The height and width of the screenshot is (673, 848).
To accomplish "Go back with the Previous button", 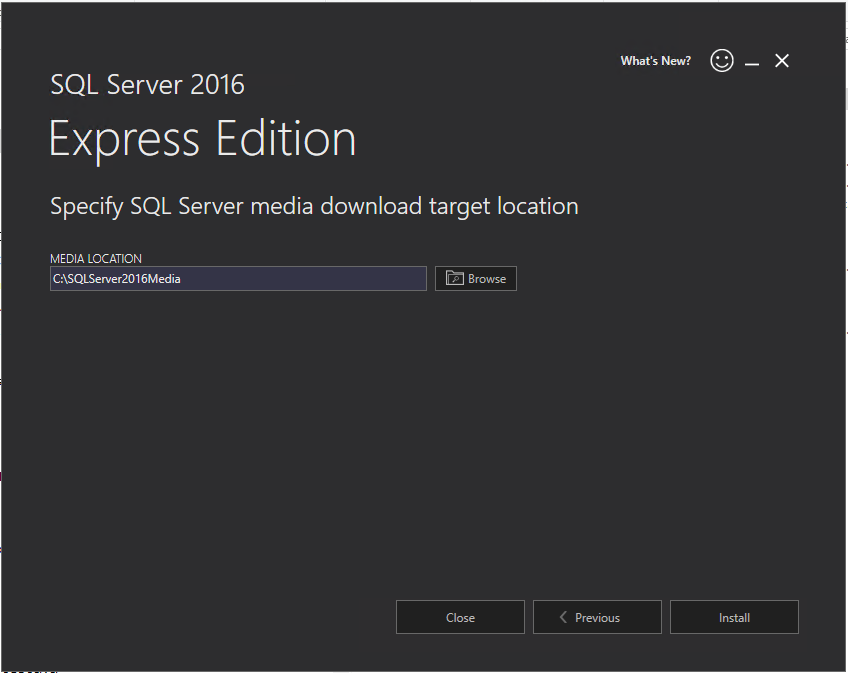I will [597, 617].
